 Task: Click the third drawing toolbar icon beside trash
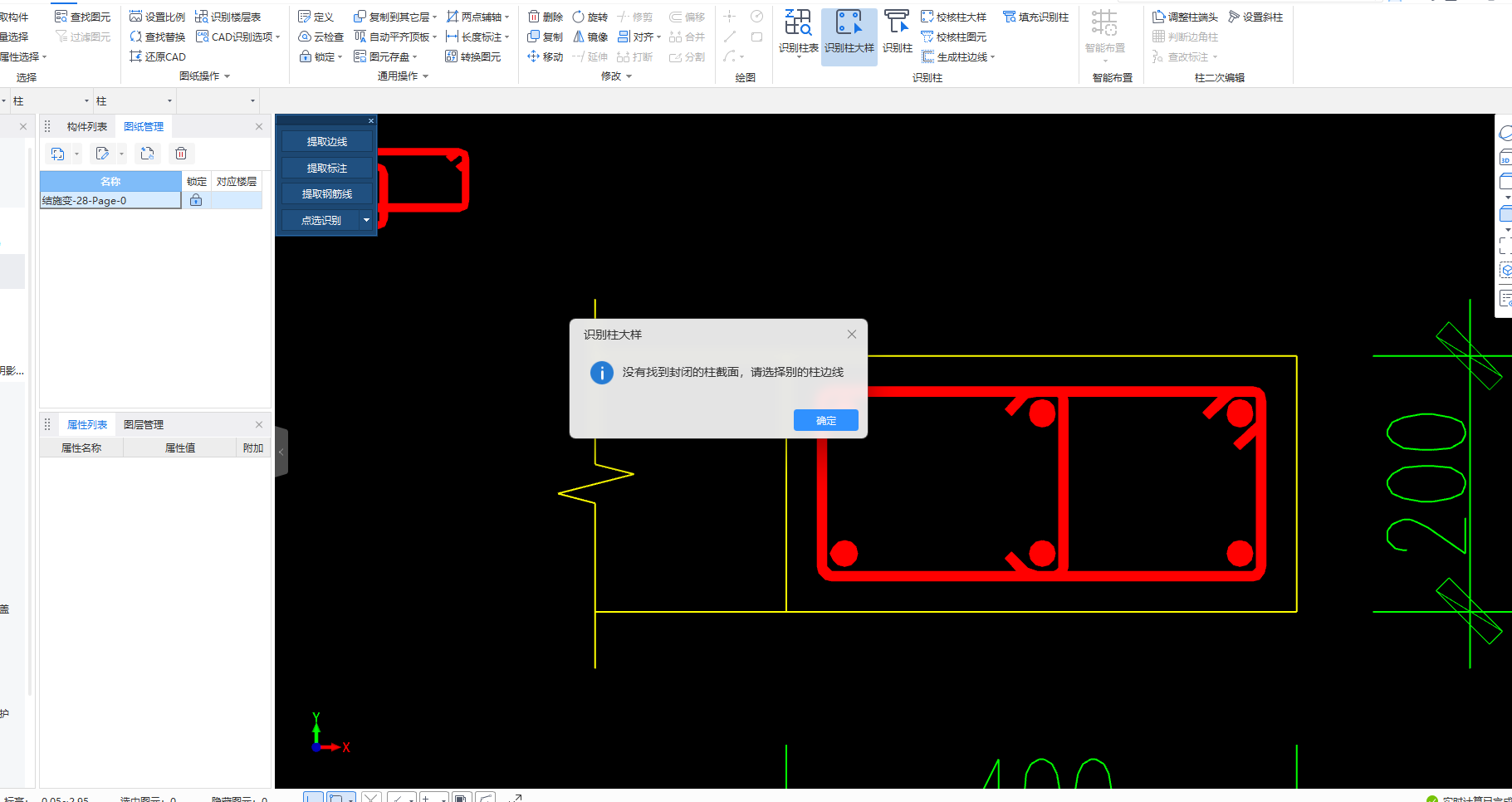[x=147, y=154]
